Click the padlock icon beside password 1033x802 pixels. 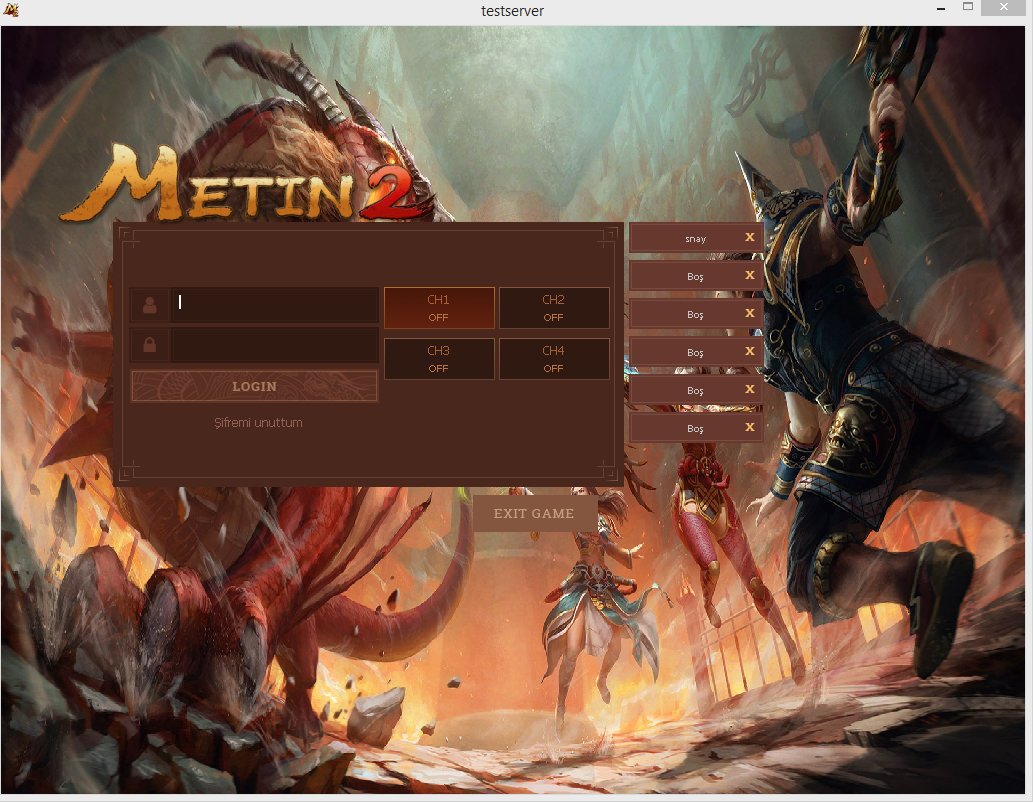150,345
